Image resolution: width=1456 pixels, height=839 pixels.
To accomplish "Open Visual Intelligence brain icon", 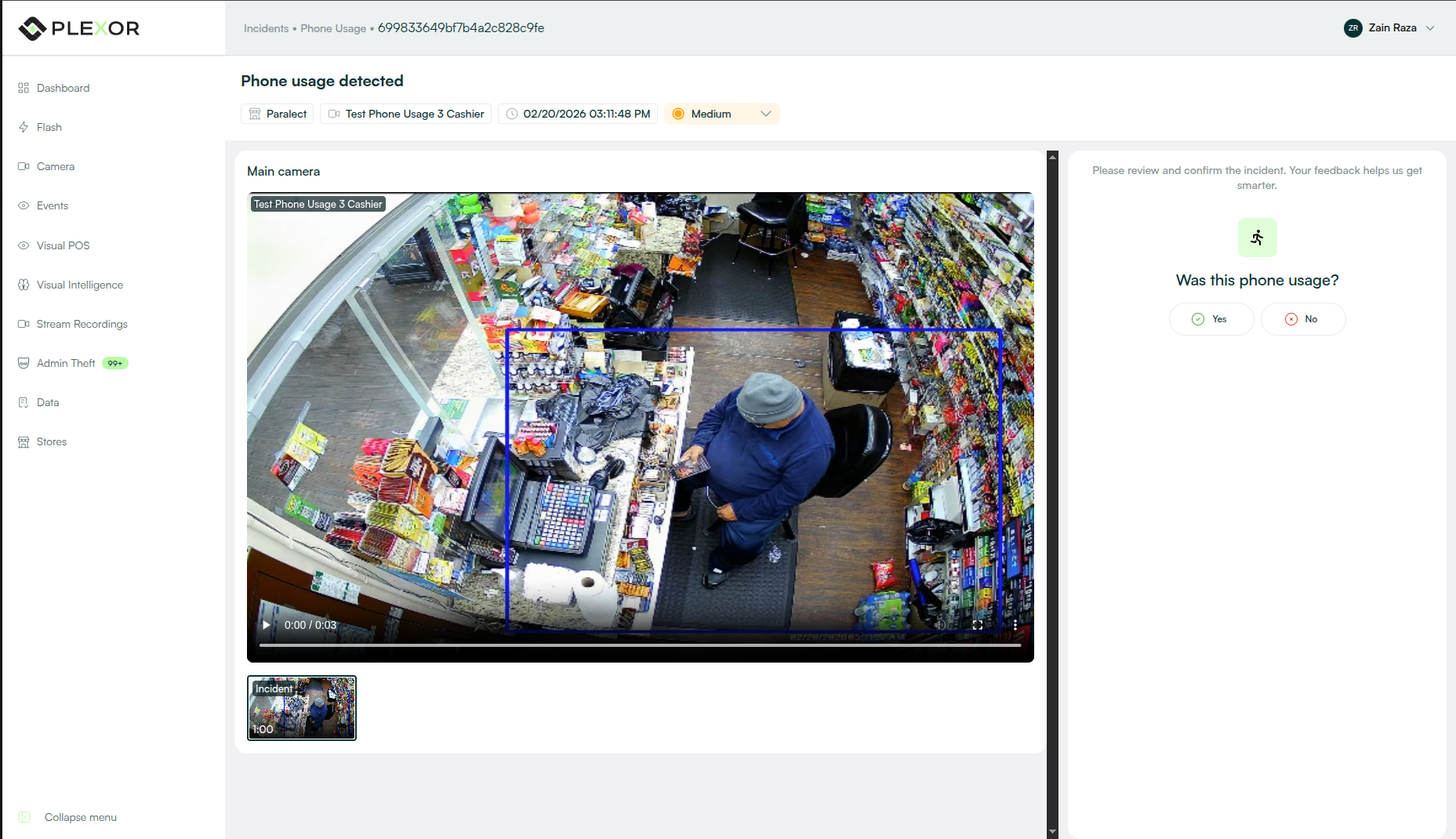I will (24, 285).
